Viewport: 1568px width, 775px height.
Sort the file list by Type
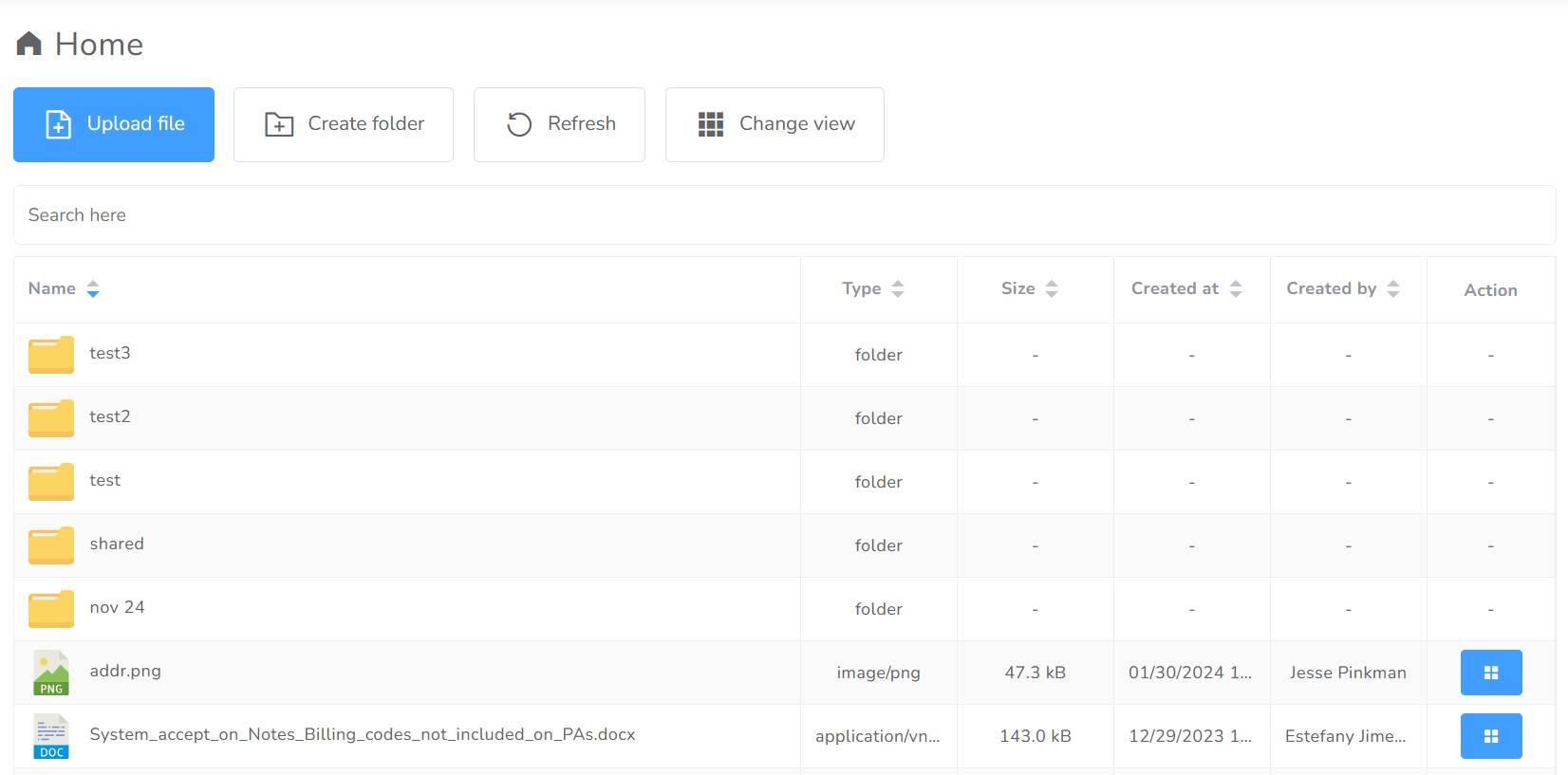898,289
